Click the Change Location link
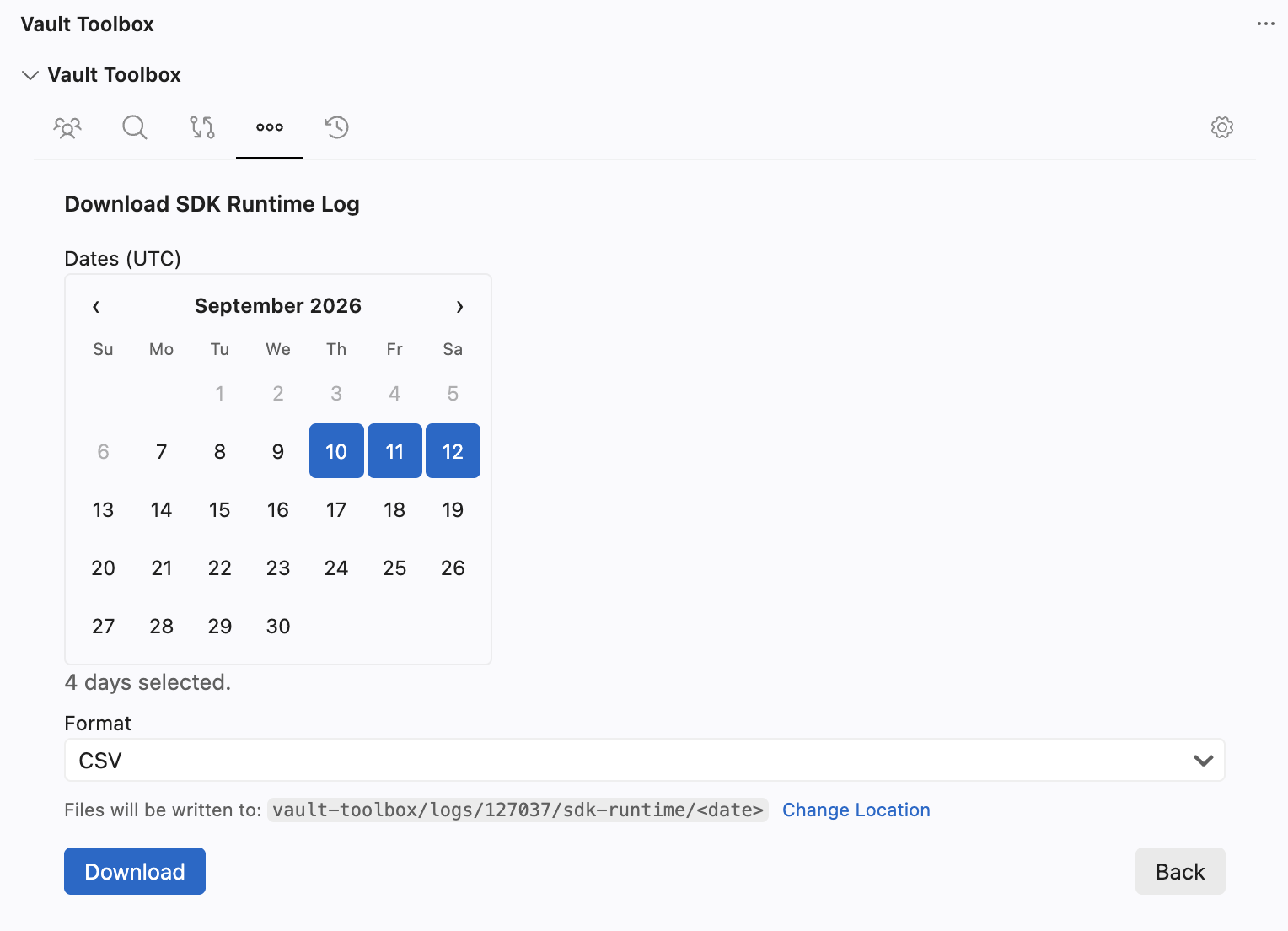 pyautogui.click(x=856, y=810)
